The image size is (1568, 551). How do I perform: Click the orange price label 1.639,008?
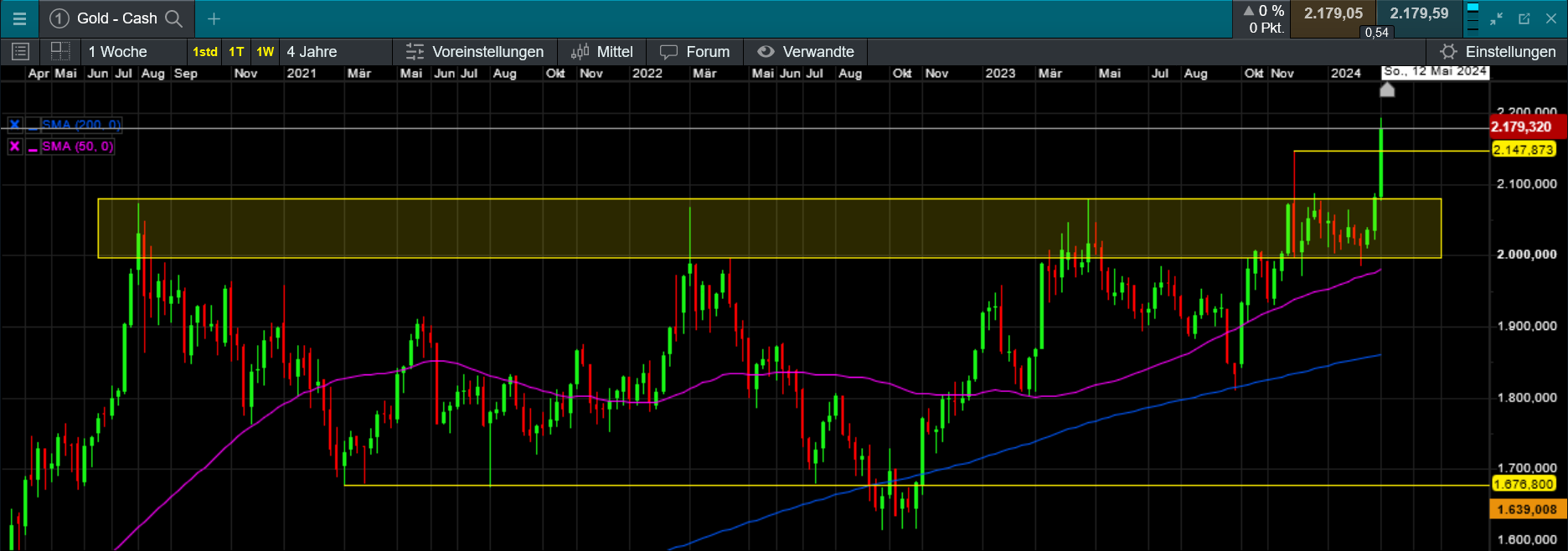point(1527,509)
